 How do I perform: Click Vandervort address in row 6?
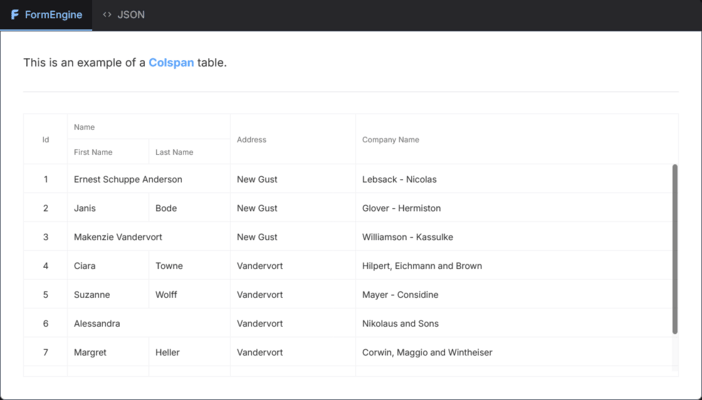[293, 323]
